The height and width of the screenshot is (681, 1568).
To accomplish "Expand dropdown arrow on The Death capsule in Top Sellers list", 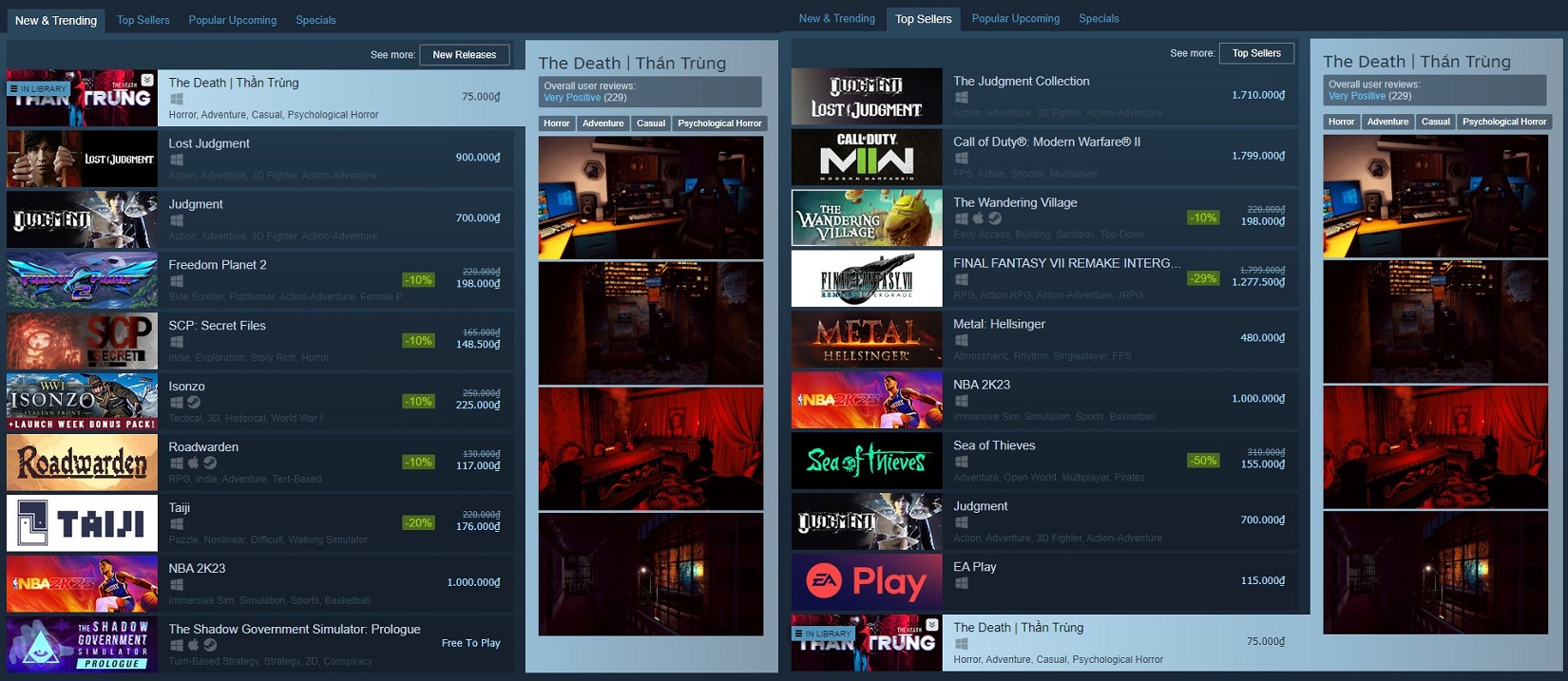I will (x=932, y=625).
